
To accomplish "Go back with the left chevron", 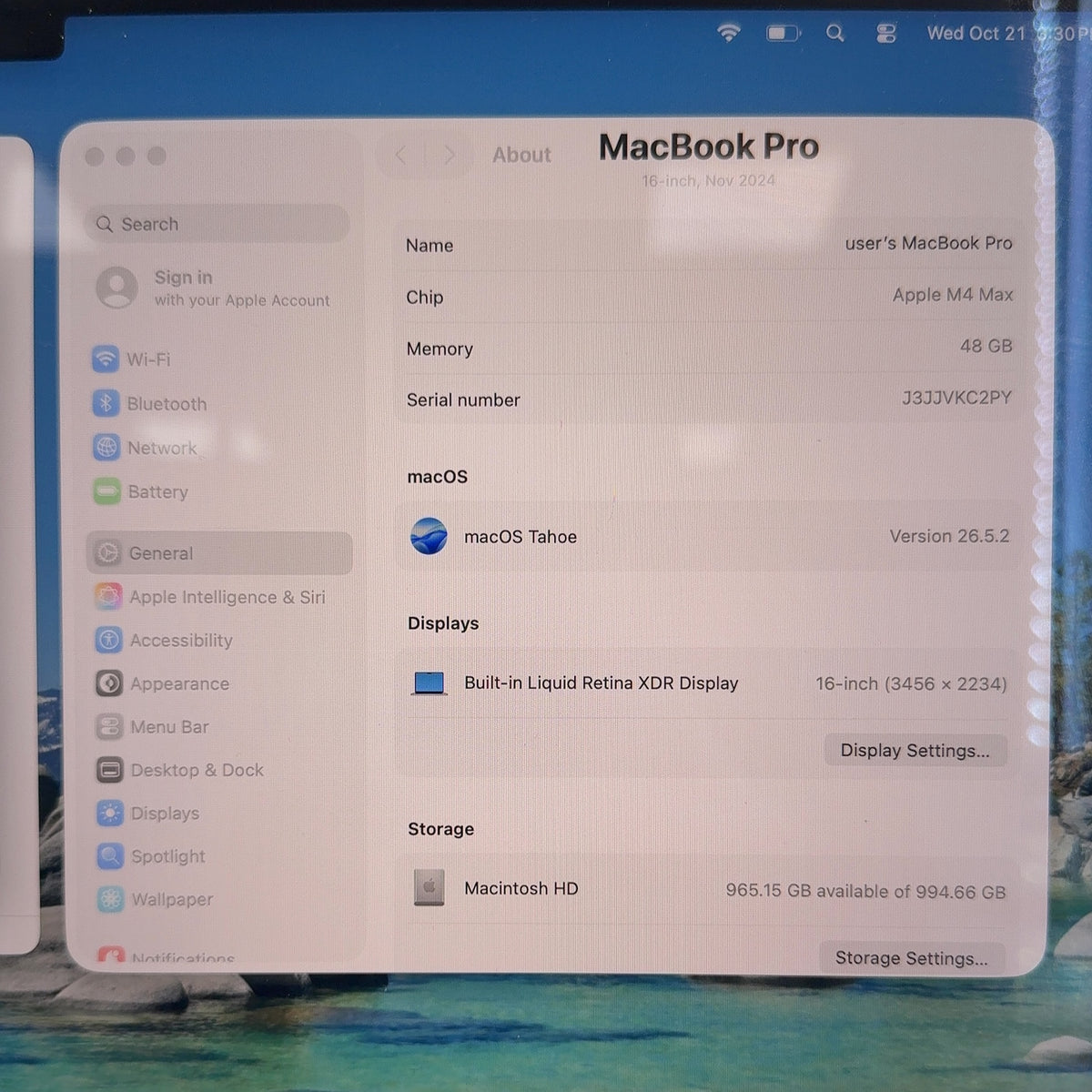I will point(401,156).
